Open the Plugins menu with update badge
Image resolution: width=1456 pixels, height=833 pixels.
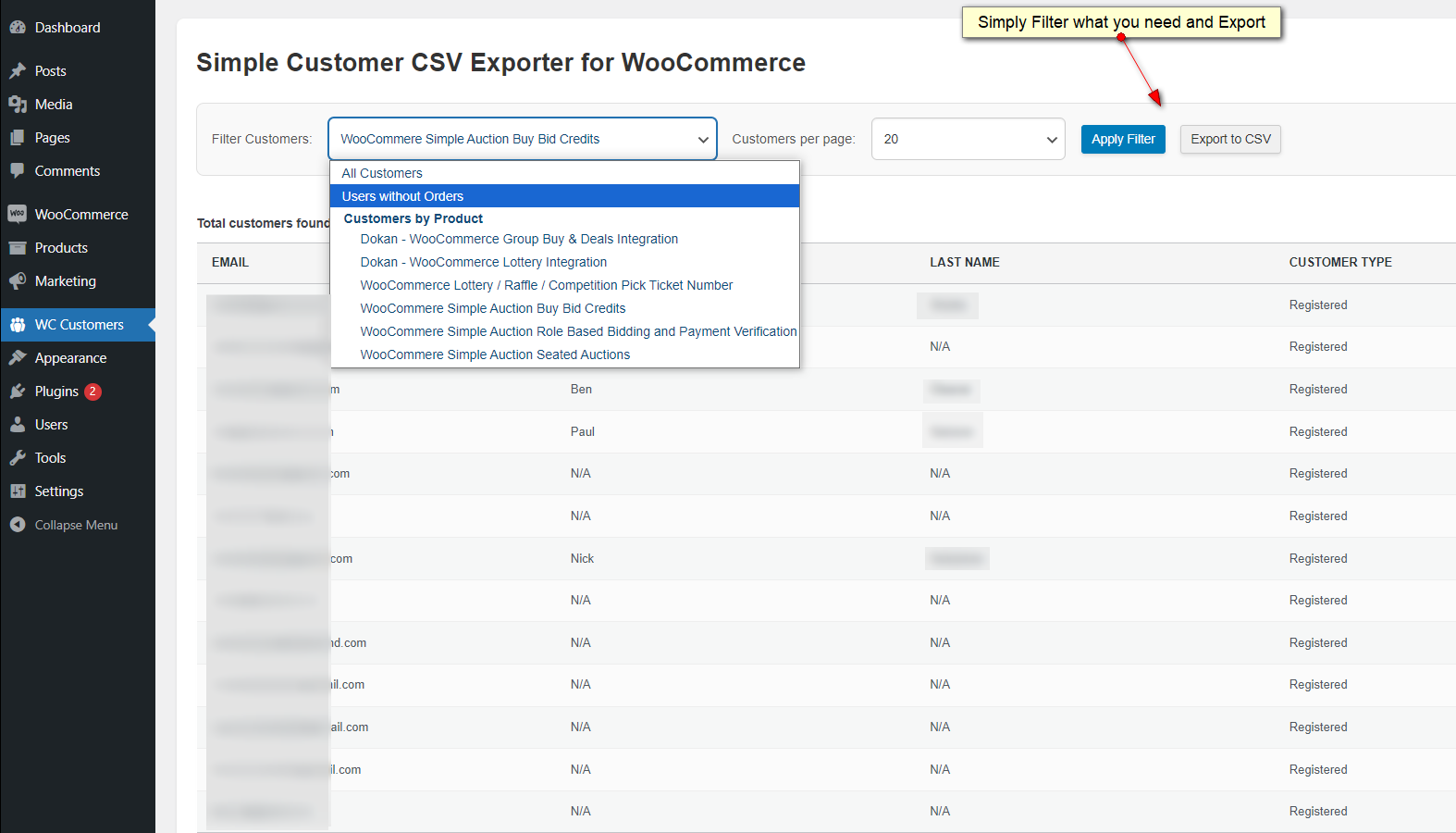tap(57, 392)
